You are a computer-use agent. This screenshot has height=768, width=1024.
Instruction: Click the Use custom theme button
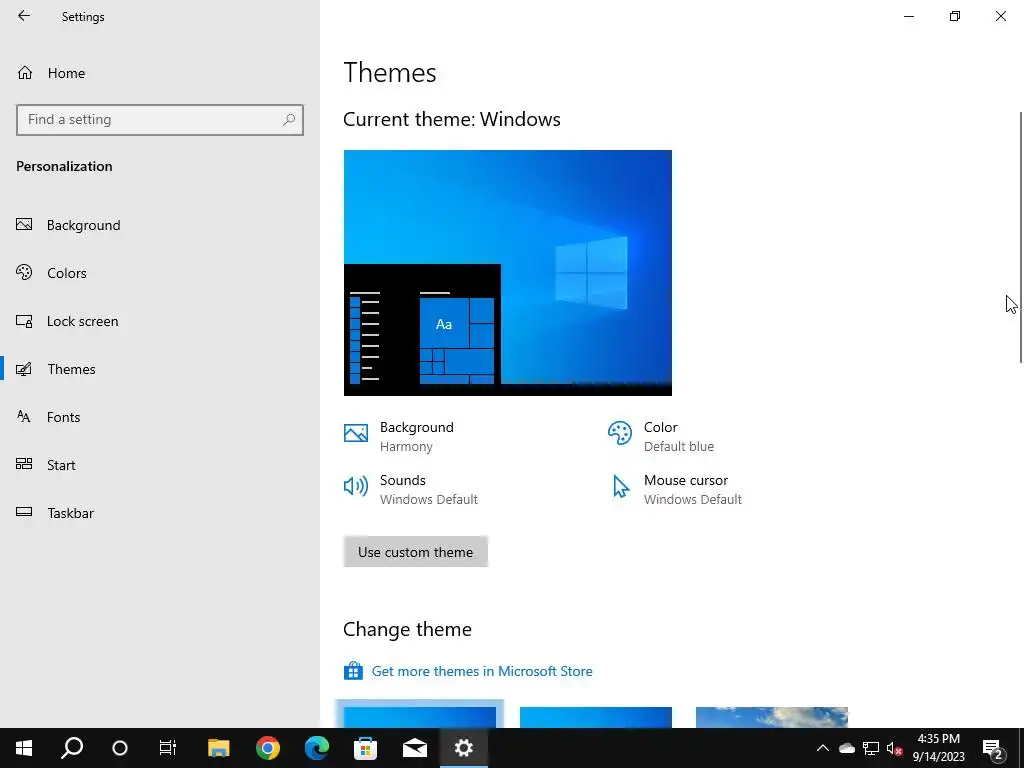[415, 552]
